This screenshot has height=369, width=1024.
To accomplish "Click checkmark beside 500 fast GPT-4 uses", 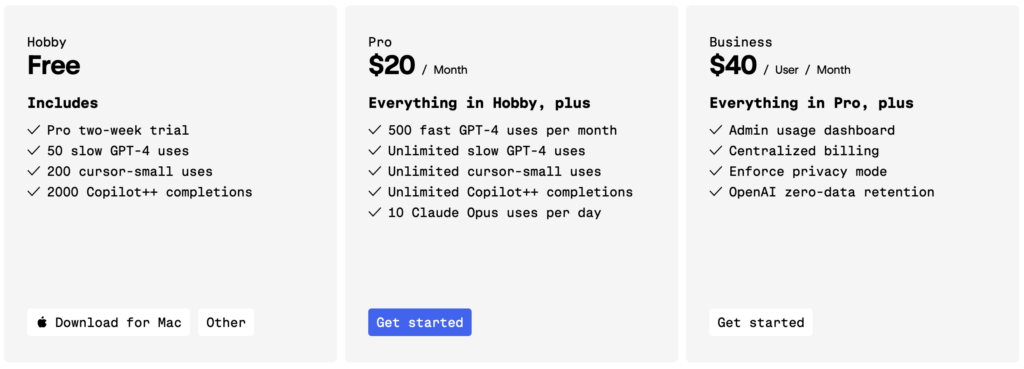I will pyautogui.click(x=375, y=130).
